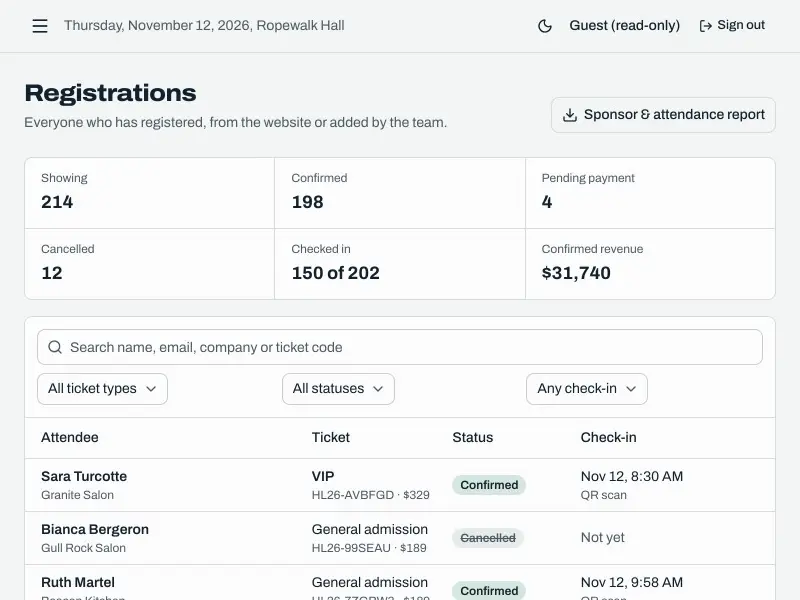
Task: Click the Registrations page heading
Action: click(110, 93)
